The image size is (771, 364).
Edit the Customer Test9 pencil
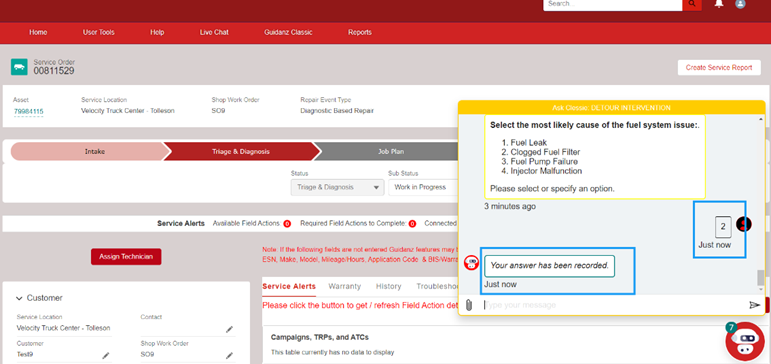click(106, 355)
